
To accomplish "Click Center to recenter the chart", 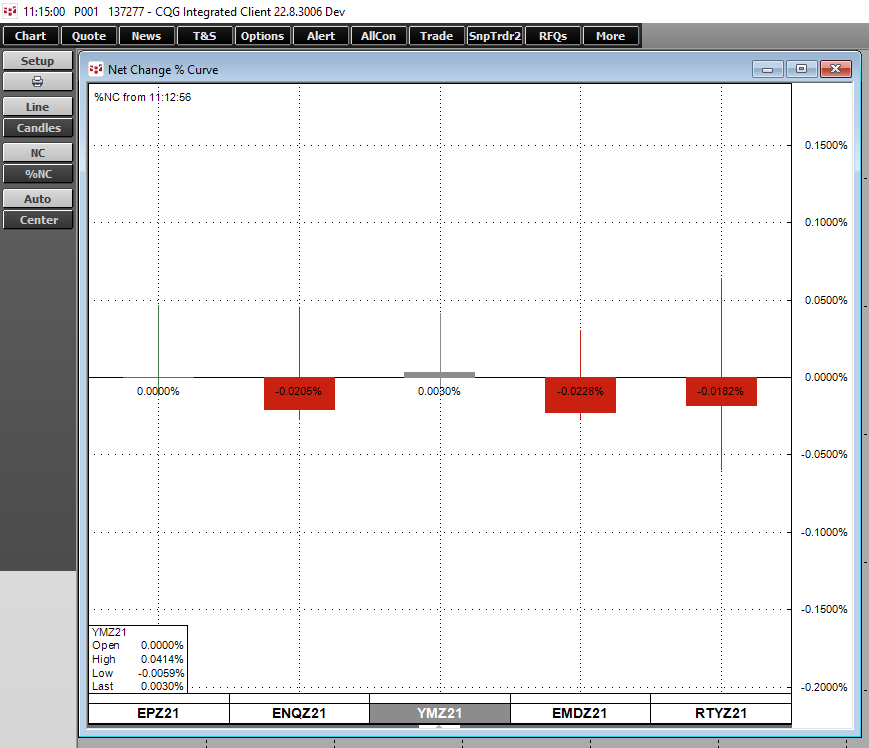I will point(37,220).
